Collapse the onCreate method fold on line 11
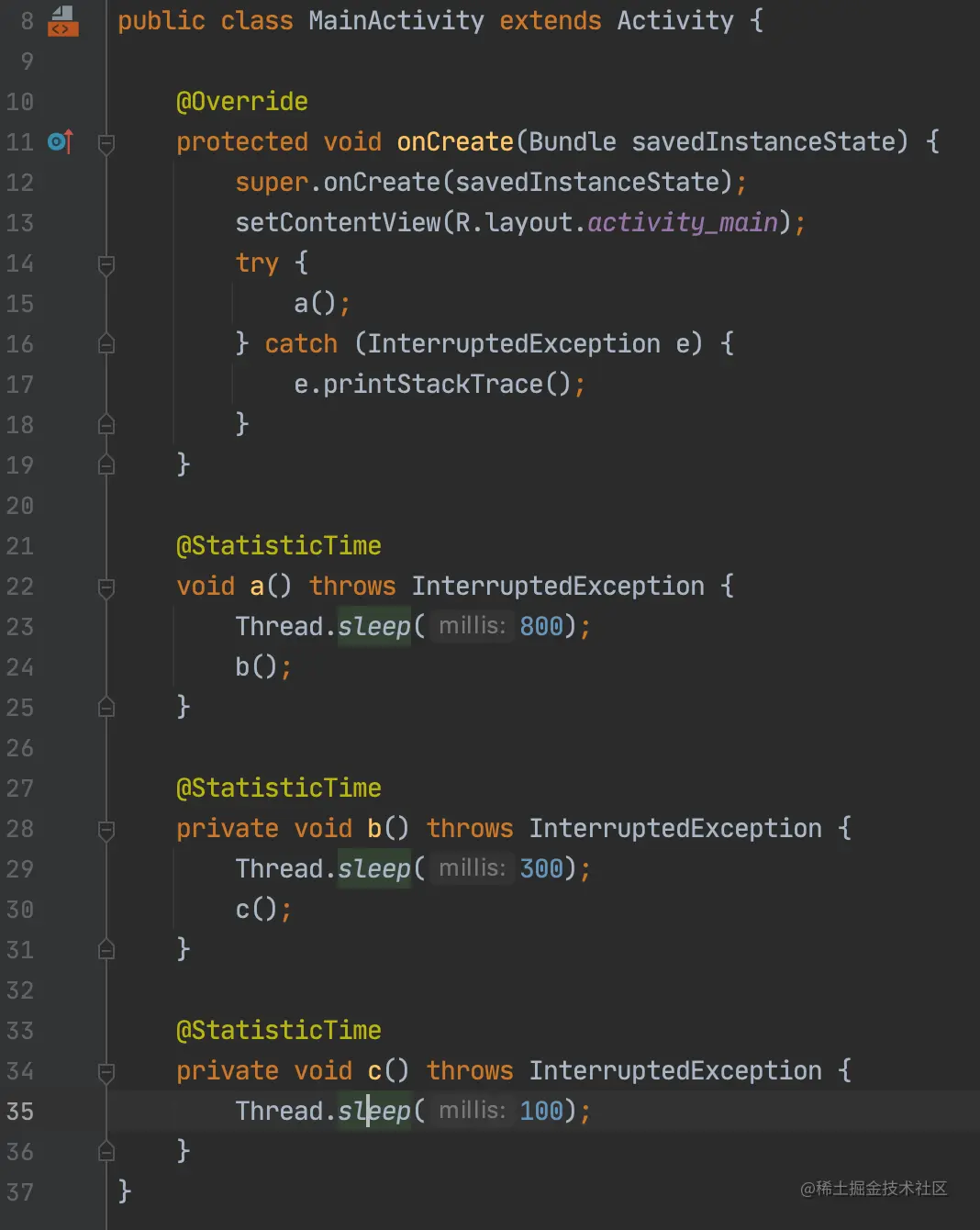Viewport: 980px width, 1230px height. 106,142
